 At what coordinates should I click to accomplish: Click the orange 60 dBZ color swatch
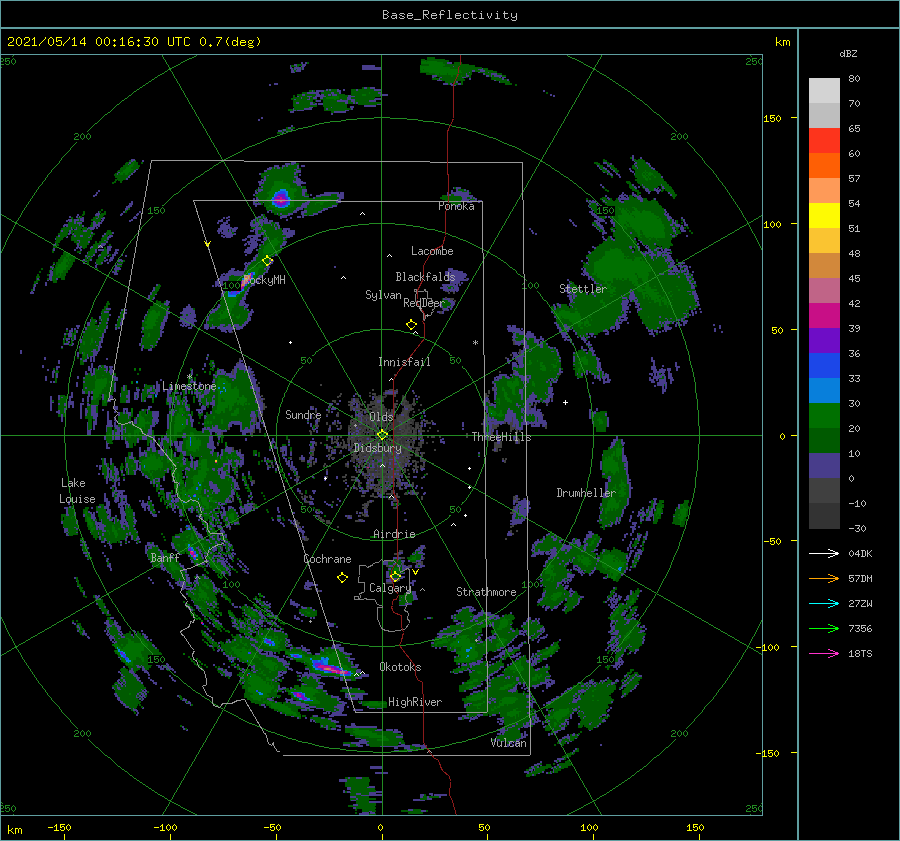tap(824, 166)
